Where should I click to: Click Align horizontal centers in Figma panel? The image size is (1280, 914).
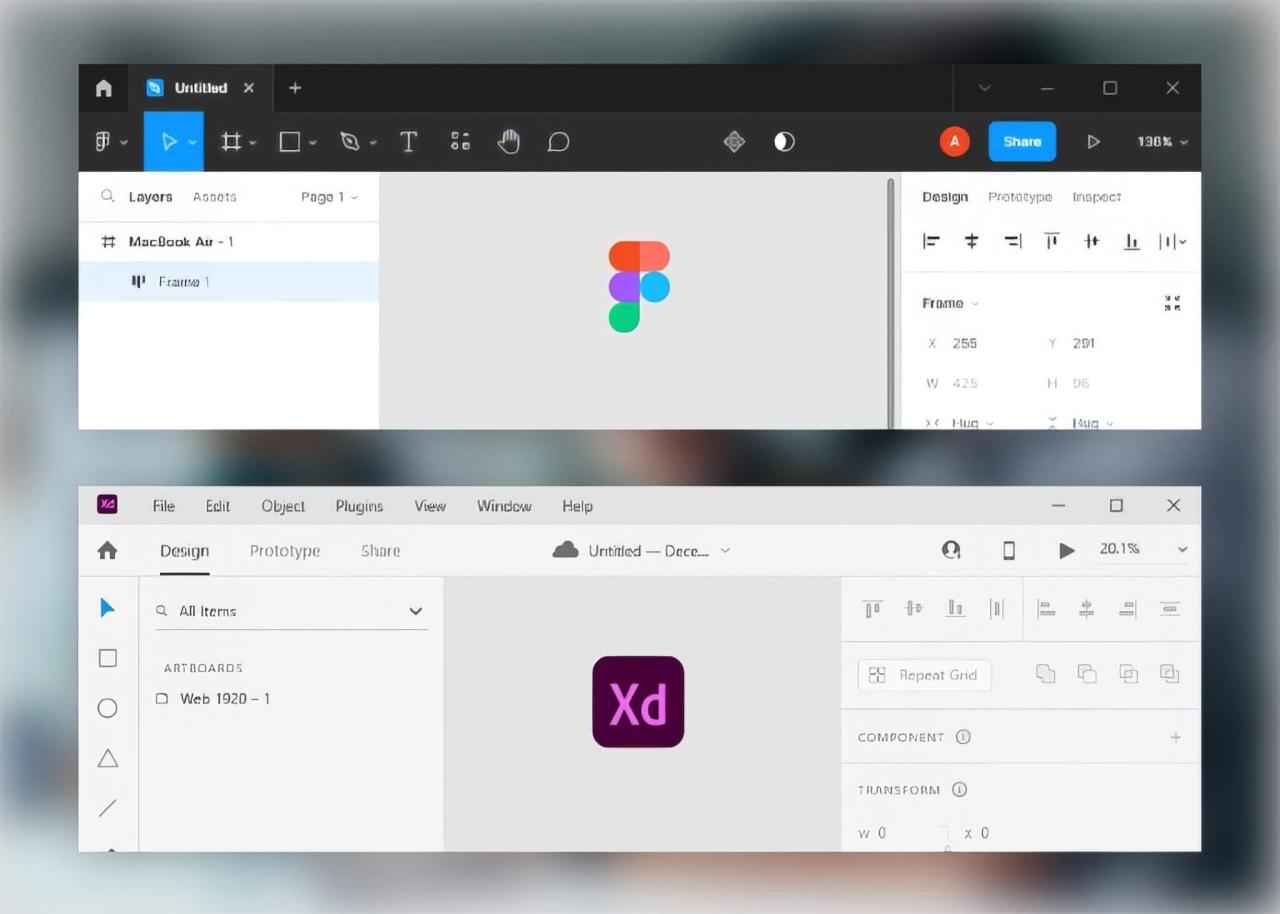click(x=971, y=241)
